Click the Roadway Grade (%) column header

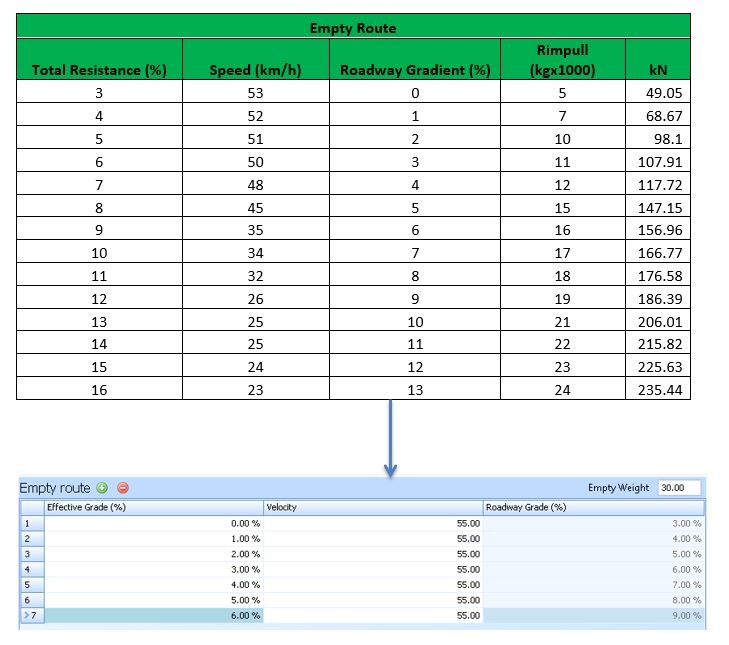(594, 507)
